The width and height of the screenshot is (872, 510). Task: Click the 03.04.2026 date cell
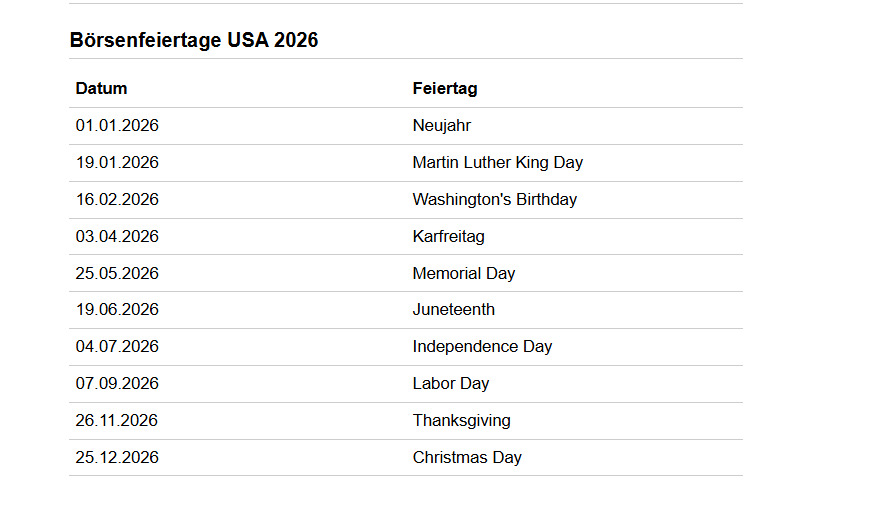pyautogui.click(x=117, y=236)
